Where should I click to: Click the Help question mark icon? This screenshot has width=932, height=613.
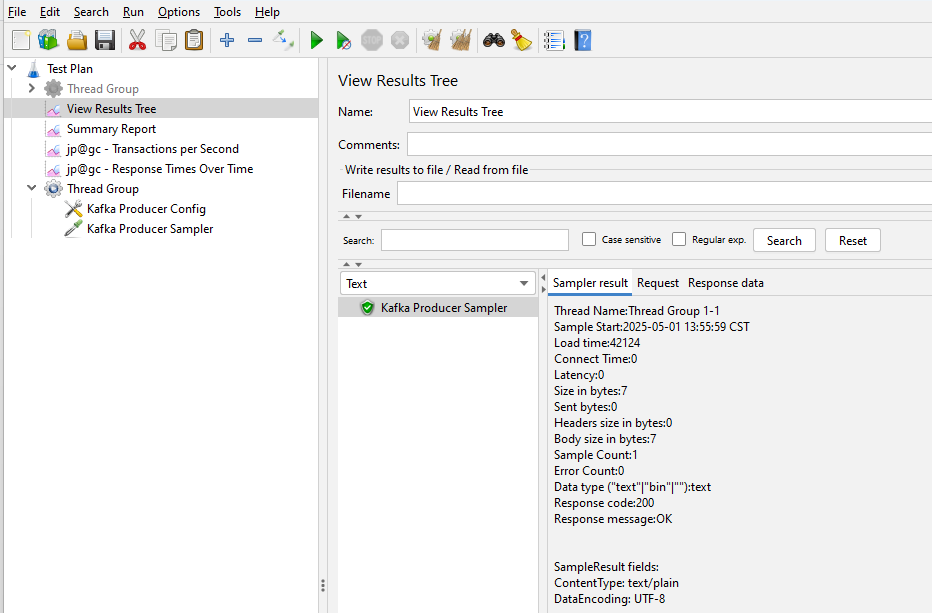point(582,40)
